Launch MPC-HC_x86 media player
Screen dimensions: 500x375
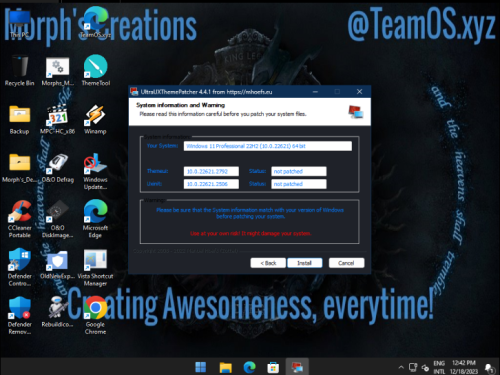pyautogui.click(x=57, y=119)
